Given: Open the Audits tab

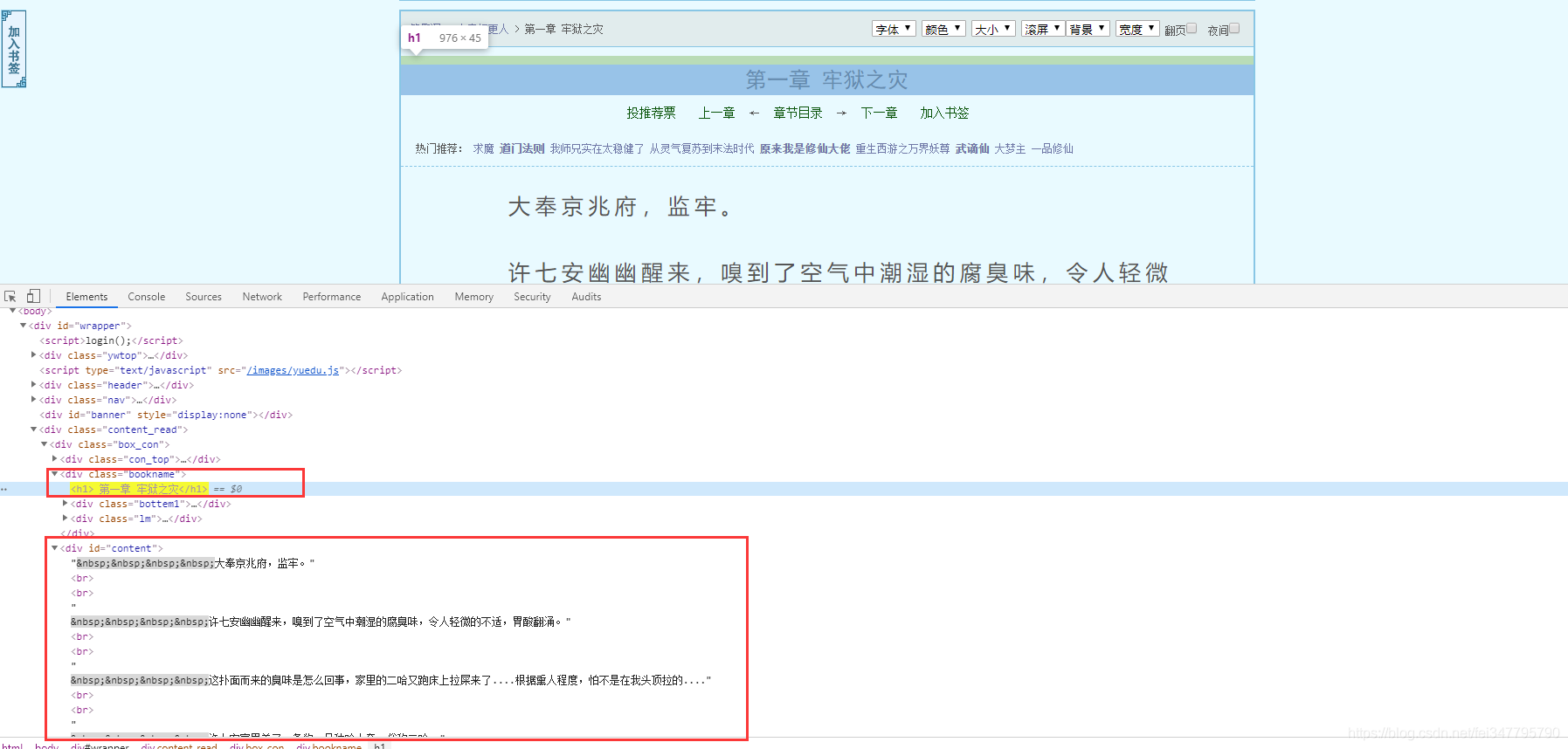Looking at the screenshot, I should tap(586, 297).
